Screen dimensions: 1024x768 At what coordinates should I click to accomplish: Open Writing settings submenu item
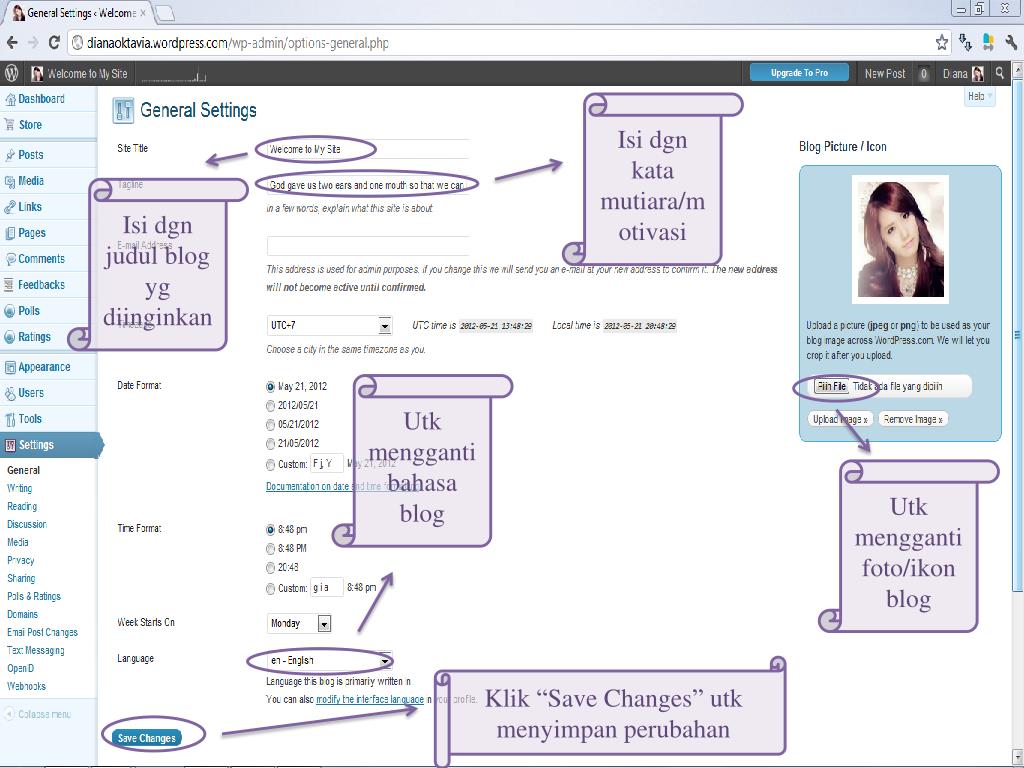(x=20, y=488)
